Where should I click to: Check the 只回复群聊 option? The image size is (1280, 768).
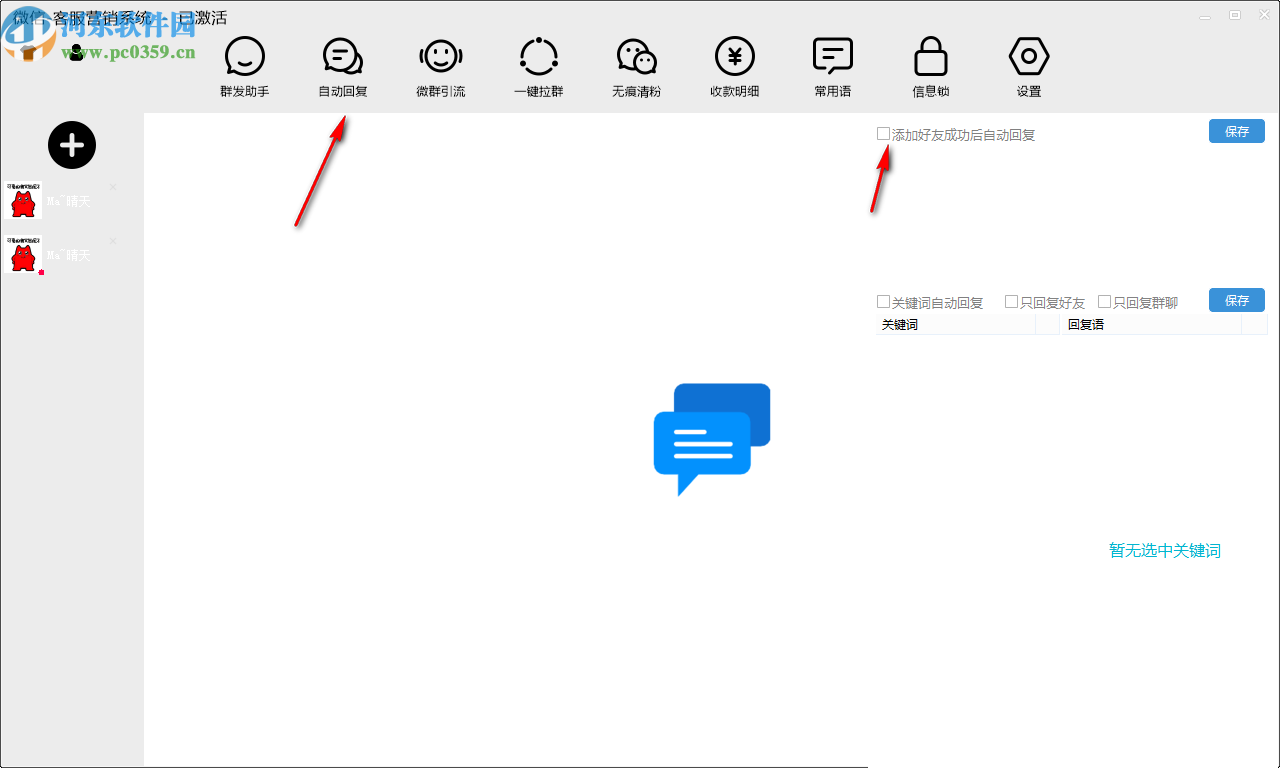point(1104,302)
